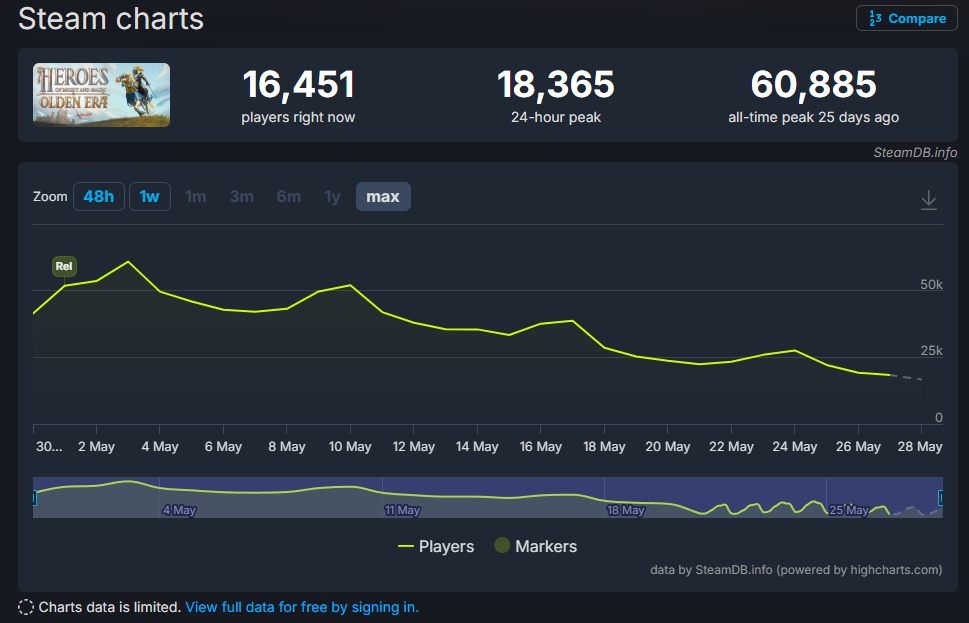The image size is (969, 623).
Task: Click the 14 May axis label
Action: (477, 446)
